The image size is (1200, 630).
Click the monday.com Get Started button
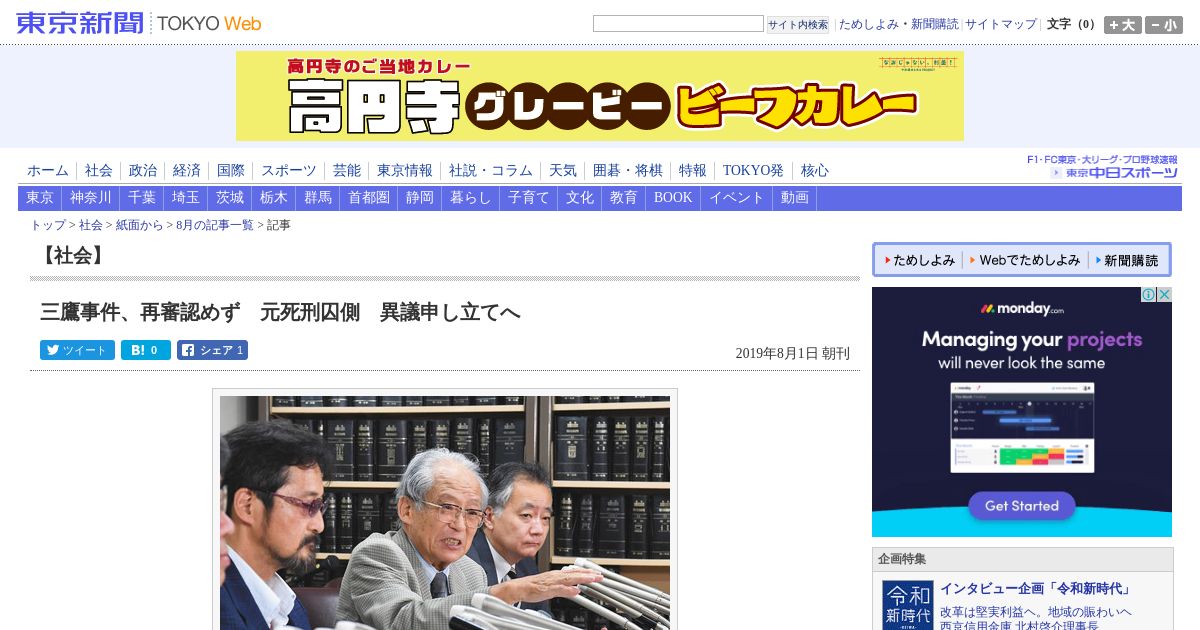(1021, 506)
